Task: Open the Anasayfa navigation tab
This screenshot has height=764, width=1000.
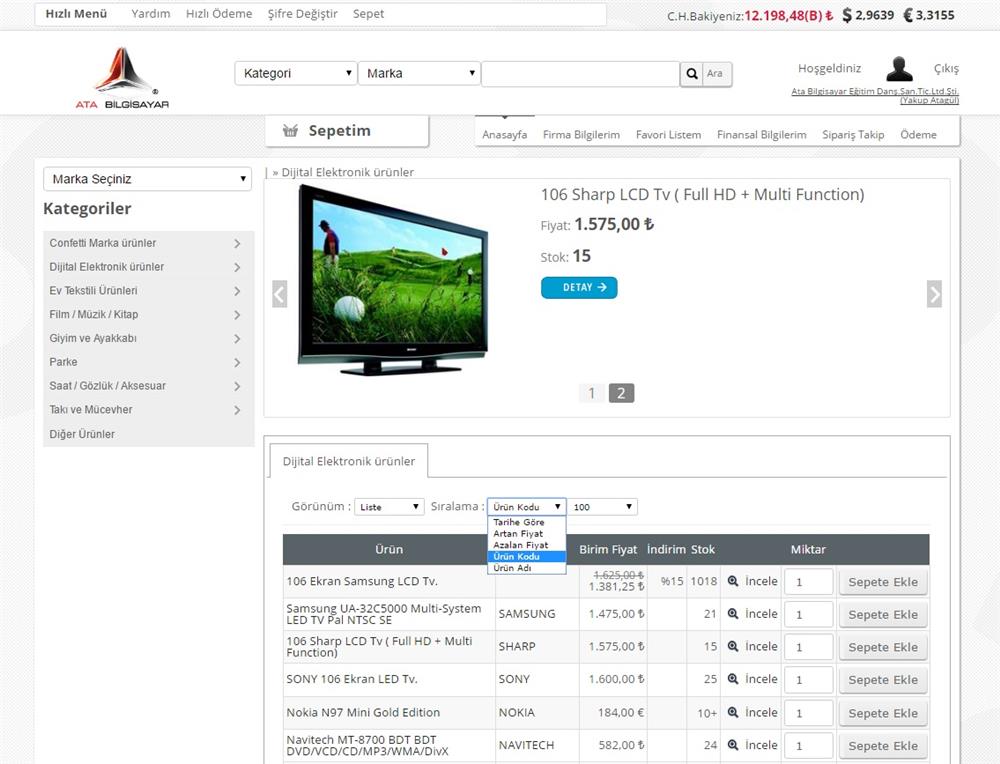Action: click(x=504, y=135)
